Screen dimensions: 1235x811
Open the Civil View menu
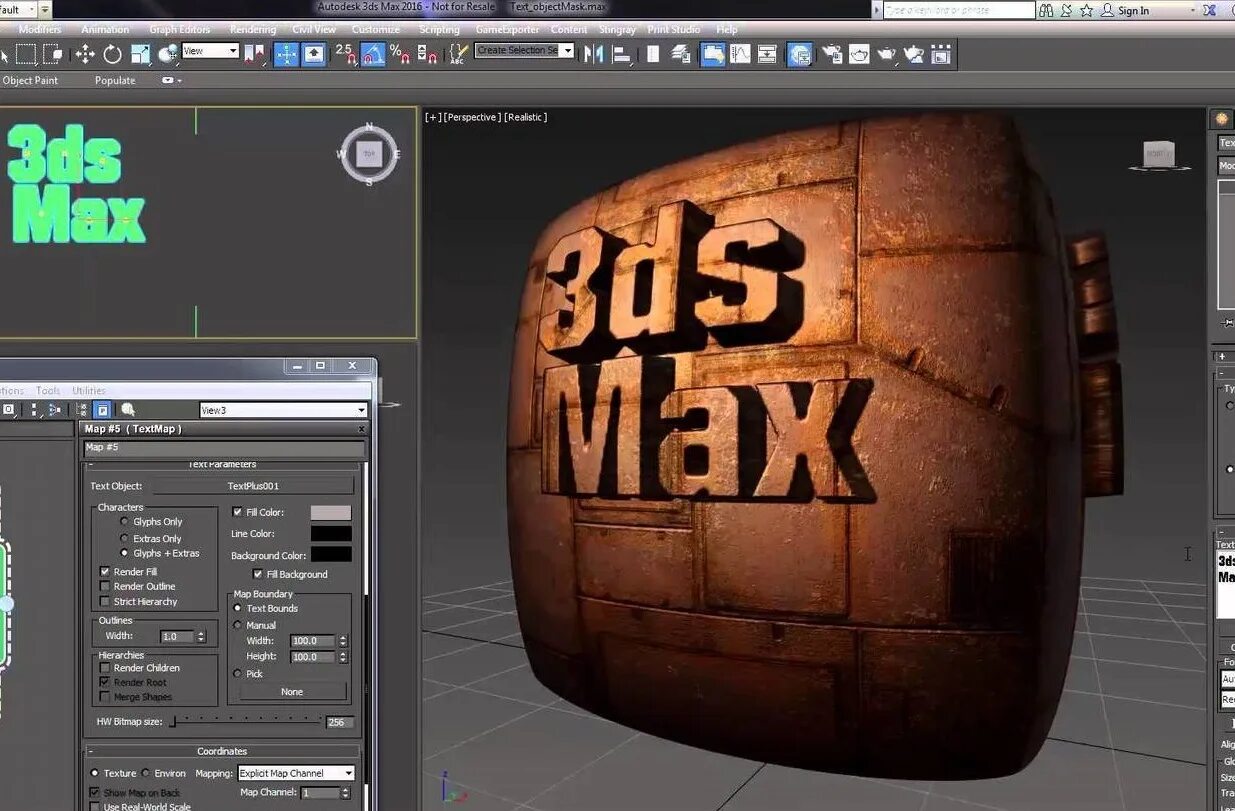314,30
